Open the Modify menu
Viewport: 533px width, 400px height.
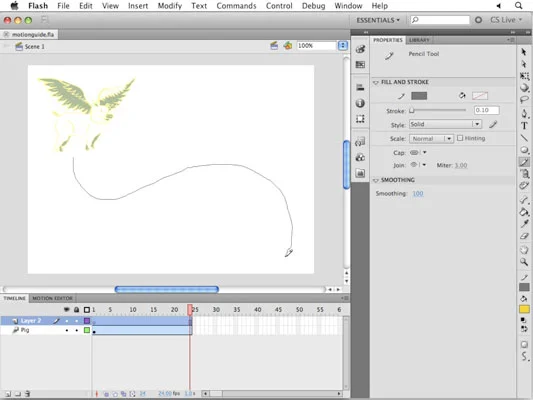(x=170, y=6)
